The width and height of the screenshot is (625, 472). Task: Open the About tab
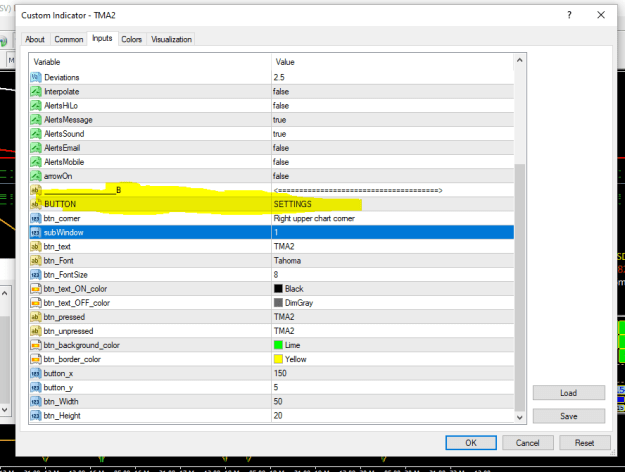tap(35, 39)
